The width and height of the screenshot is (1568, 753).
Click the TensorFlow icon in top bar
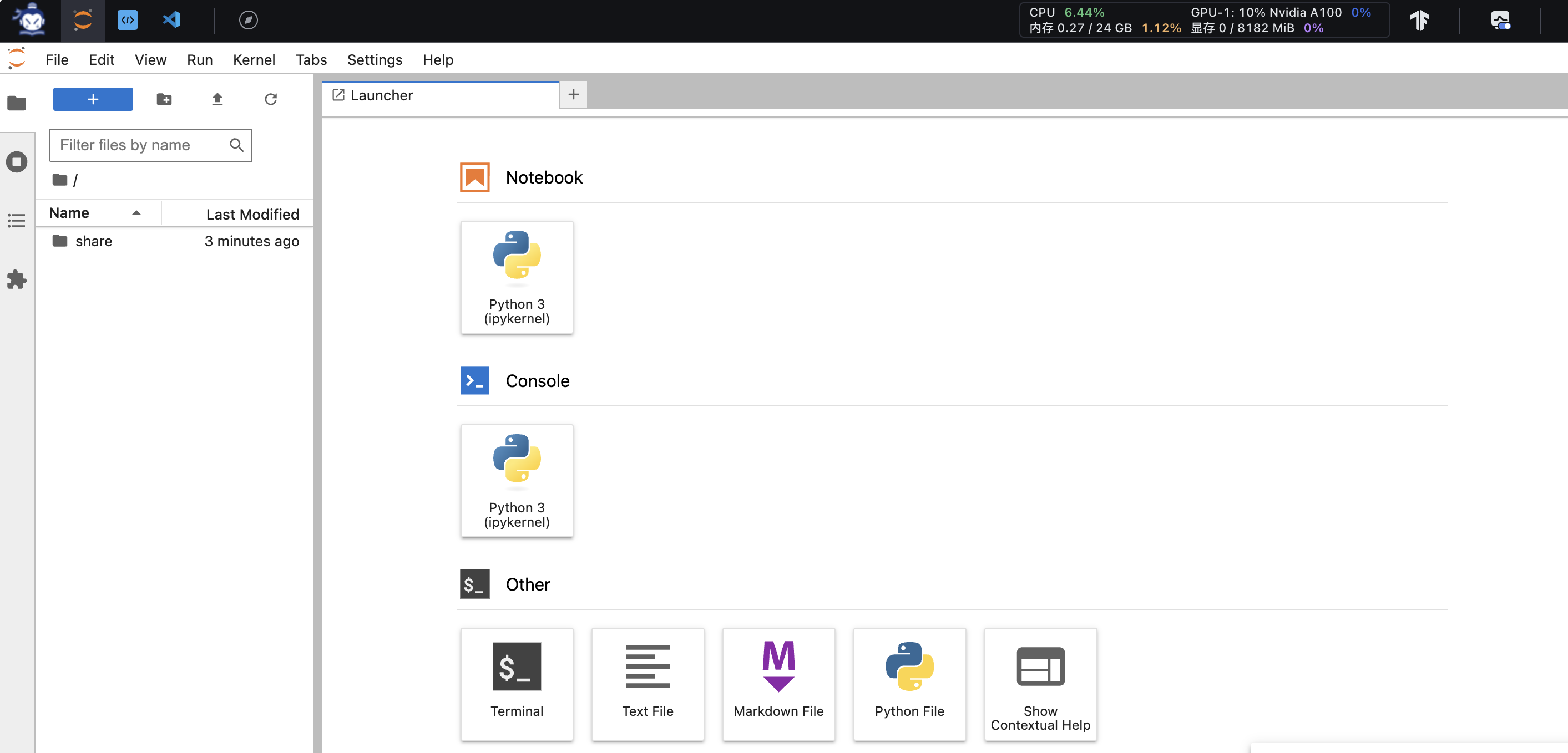pos(1419,20)
